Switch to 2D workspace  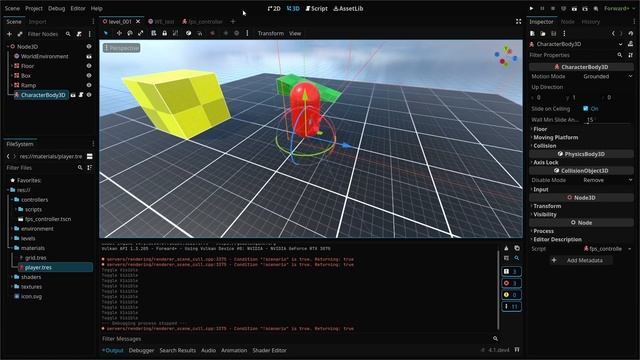tap(274, 8)
